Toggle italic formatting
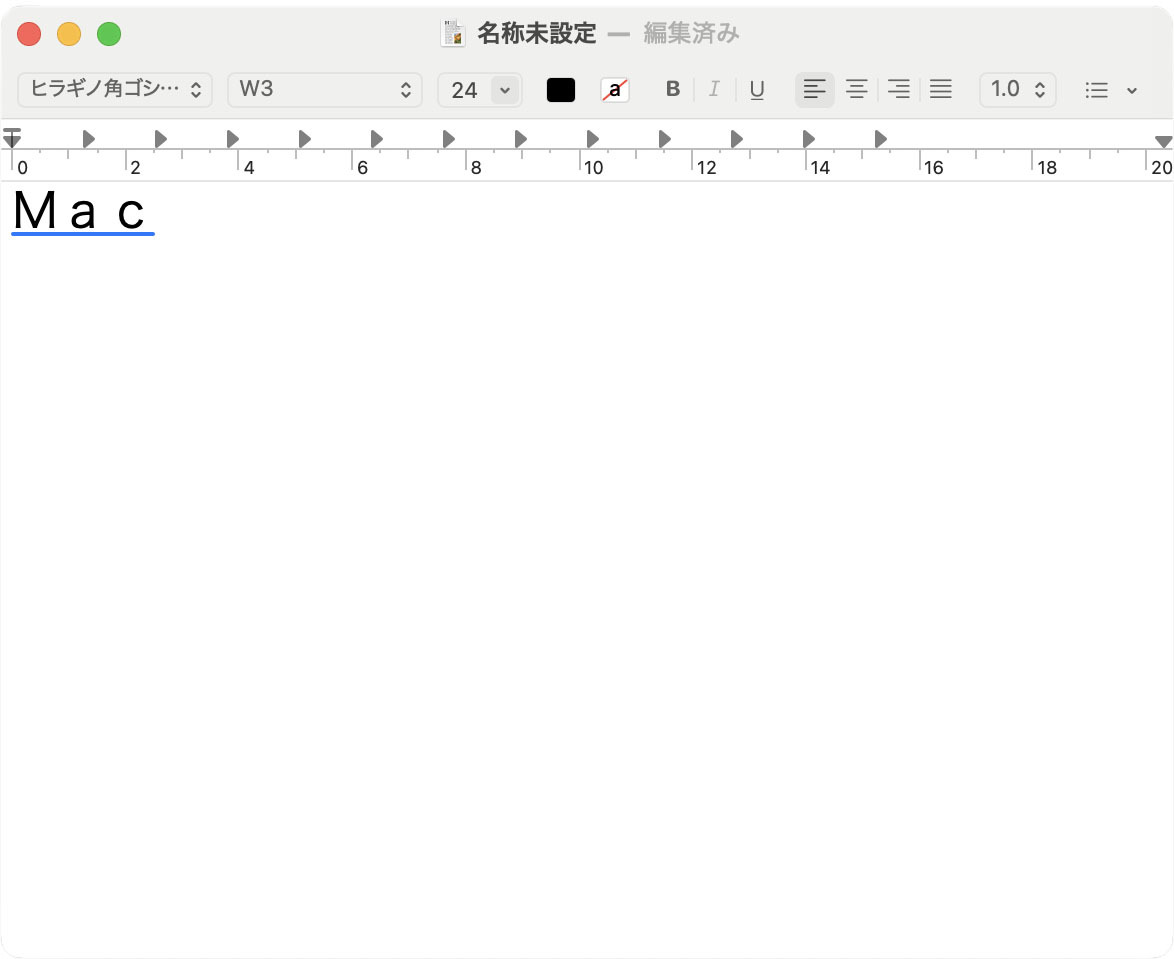The height and width of the screenshot is (959, 1174). click(714, 89)
